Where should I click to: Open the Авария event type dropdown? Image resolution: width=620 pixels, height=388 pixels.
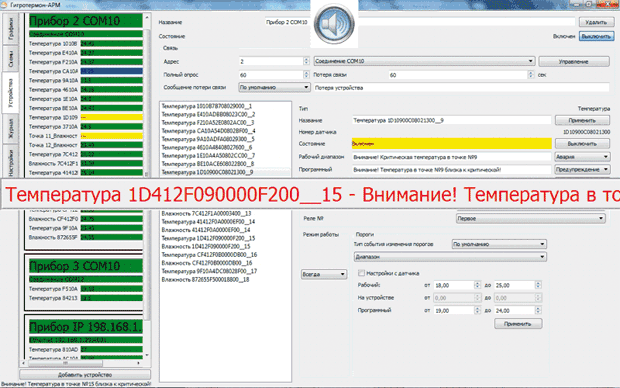(x=582, y=157)
